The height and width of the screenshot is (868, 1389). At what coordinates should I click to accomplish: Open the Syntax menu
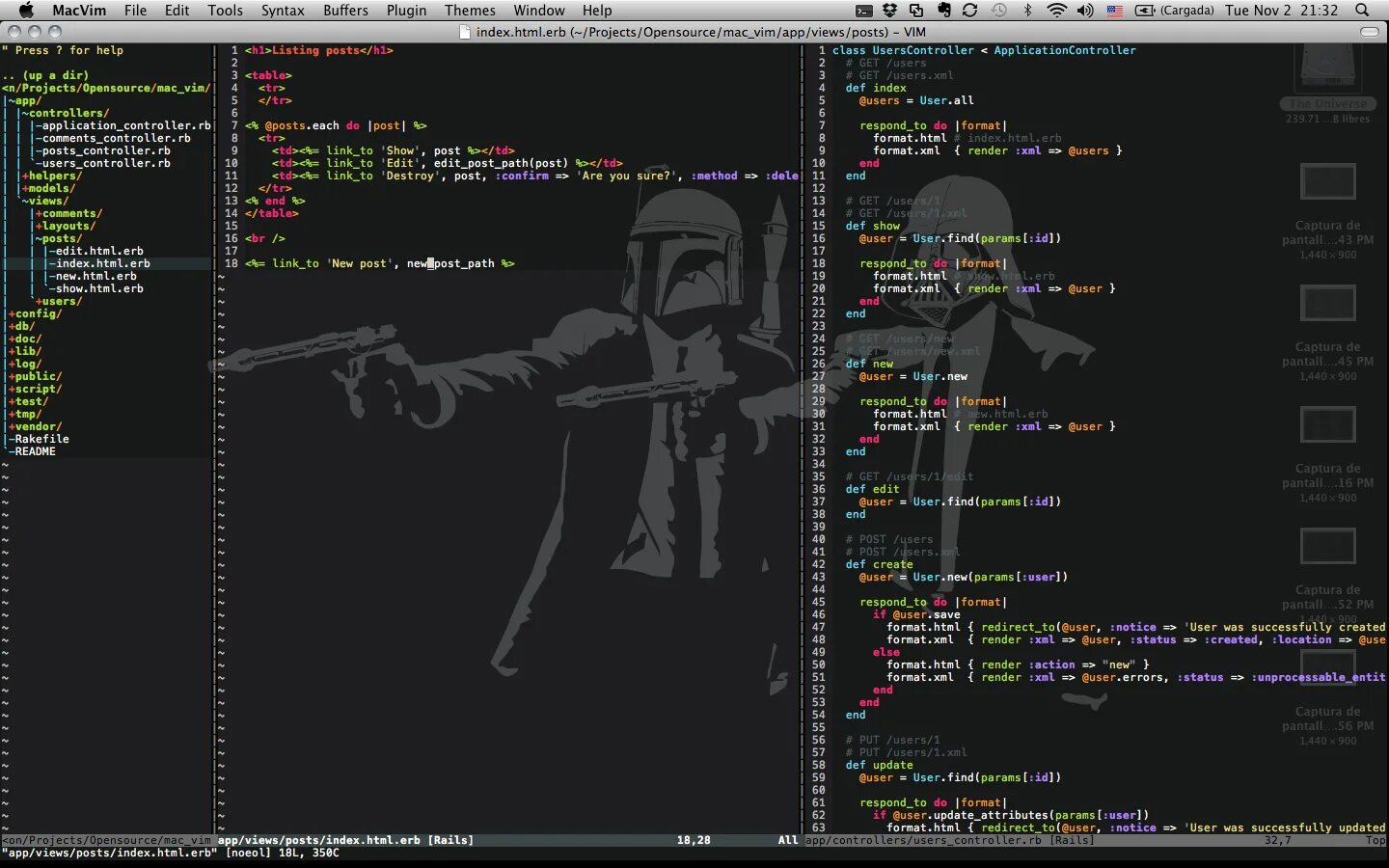click(283, 10)
